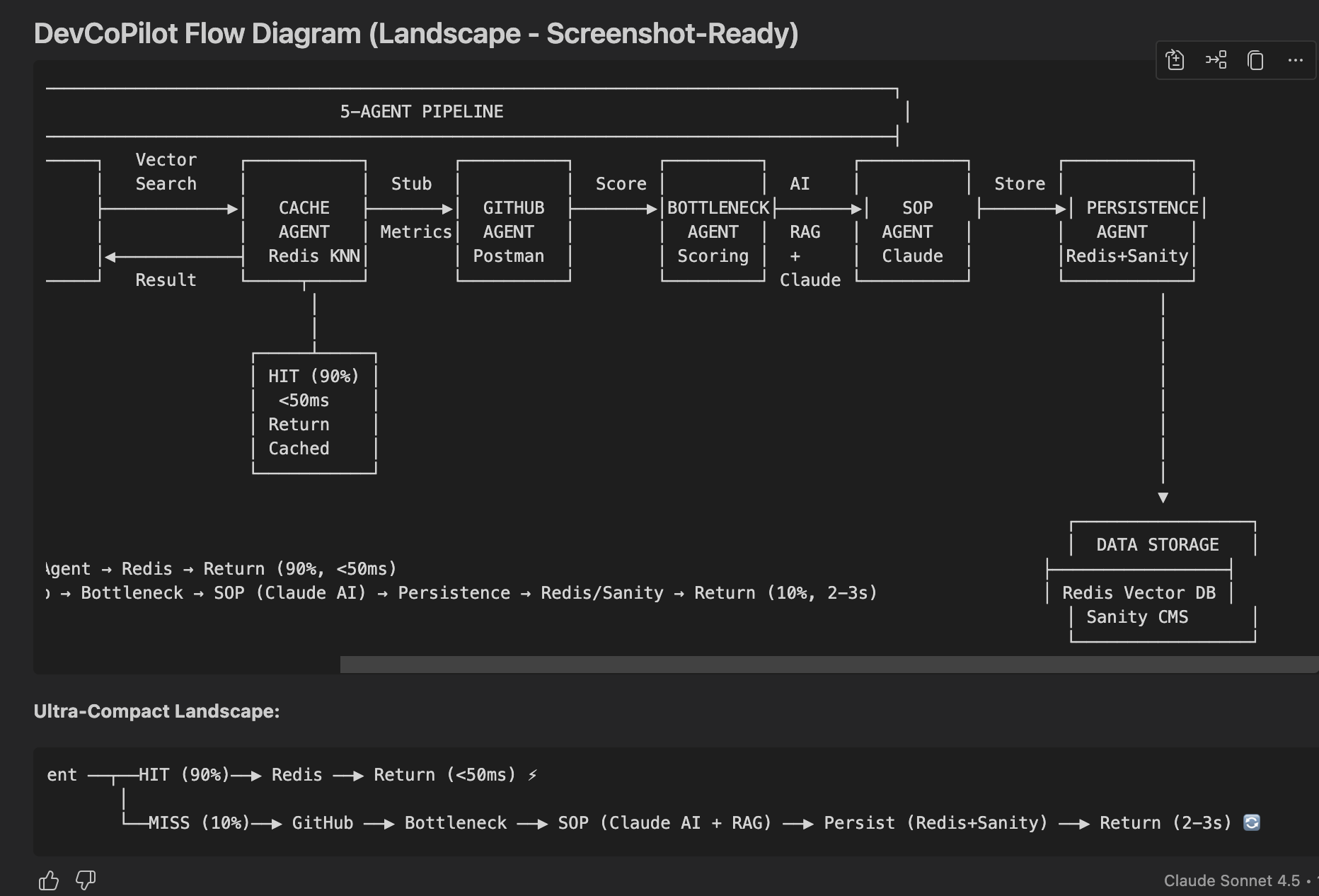Click the 'GITHUB' agent box label
The image size is (1319, 896).
[514, 208]
